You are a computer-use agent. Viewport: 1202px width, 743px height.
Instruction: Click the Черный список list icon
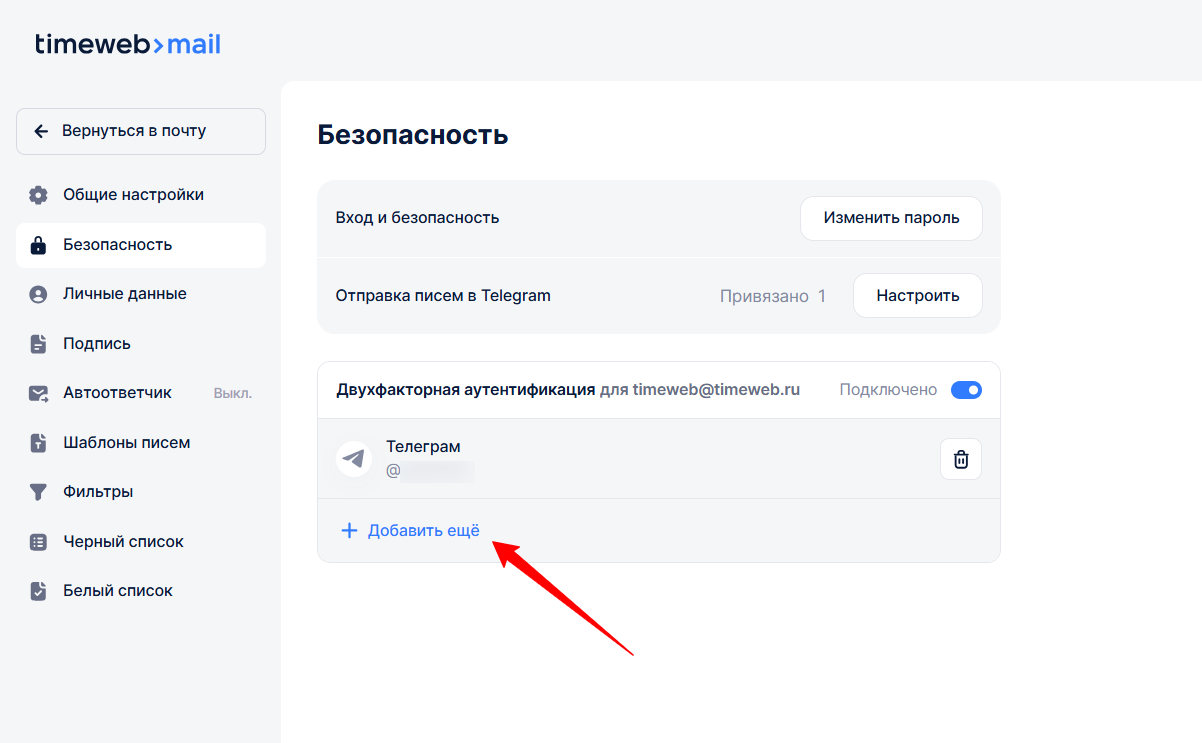(38, 542)
